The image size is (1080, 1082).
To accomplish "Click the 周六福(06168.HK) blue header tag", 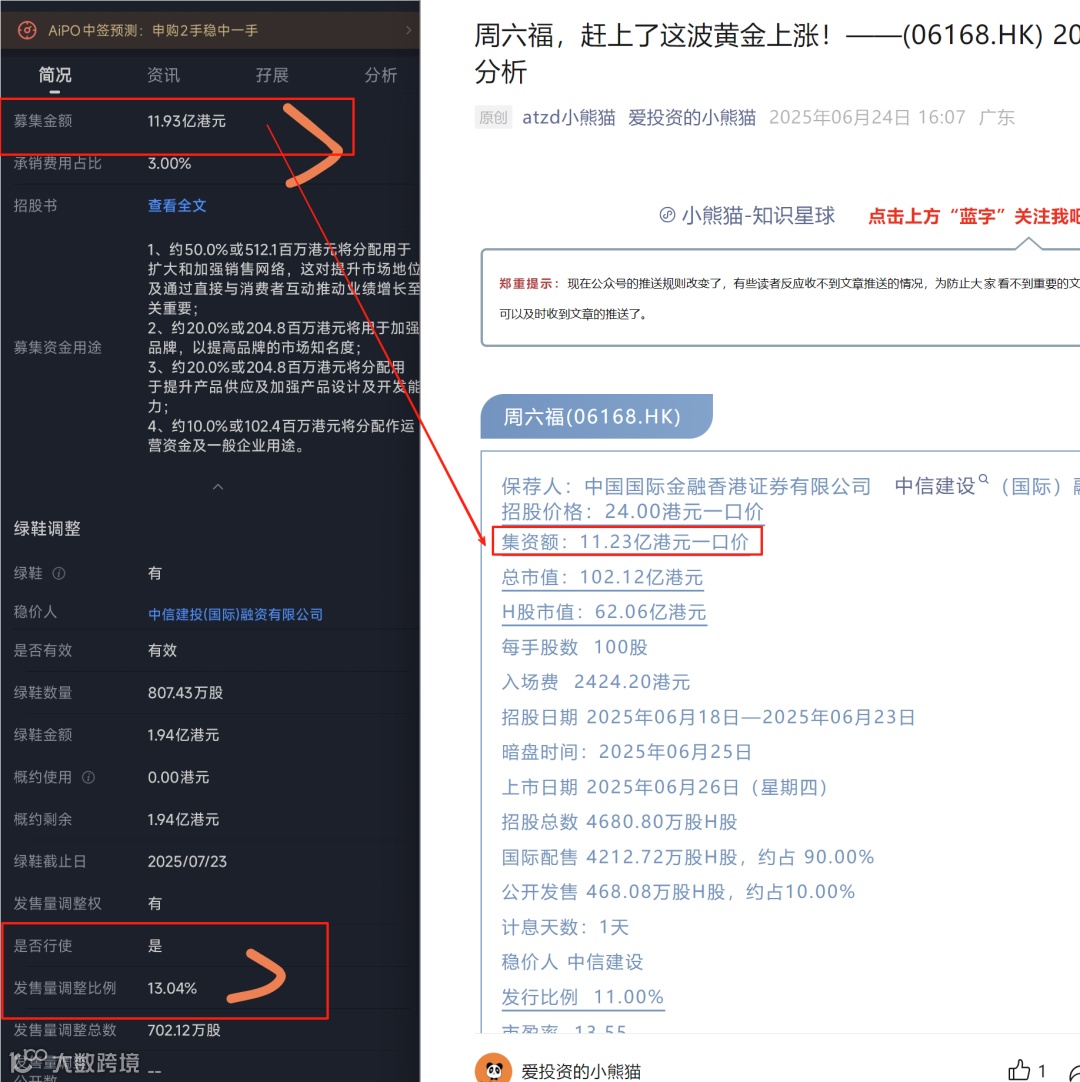I will tap(596, 416).
